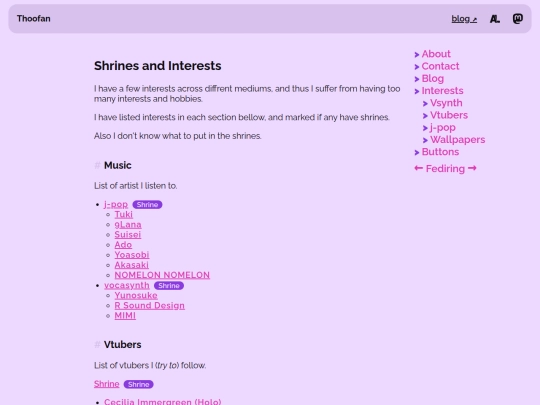Click the Music section heading

tap(117, 165)
